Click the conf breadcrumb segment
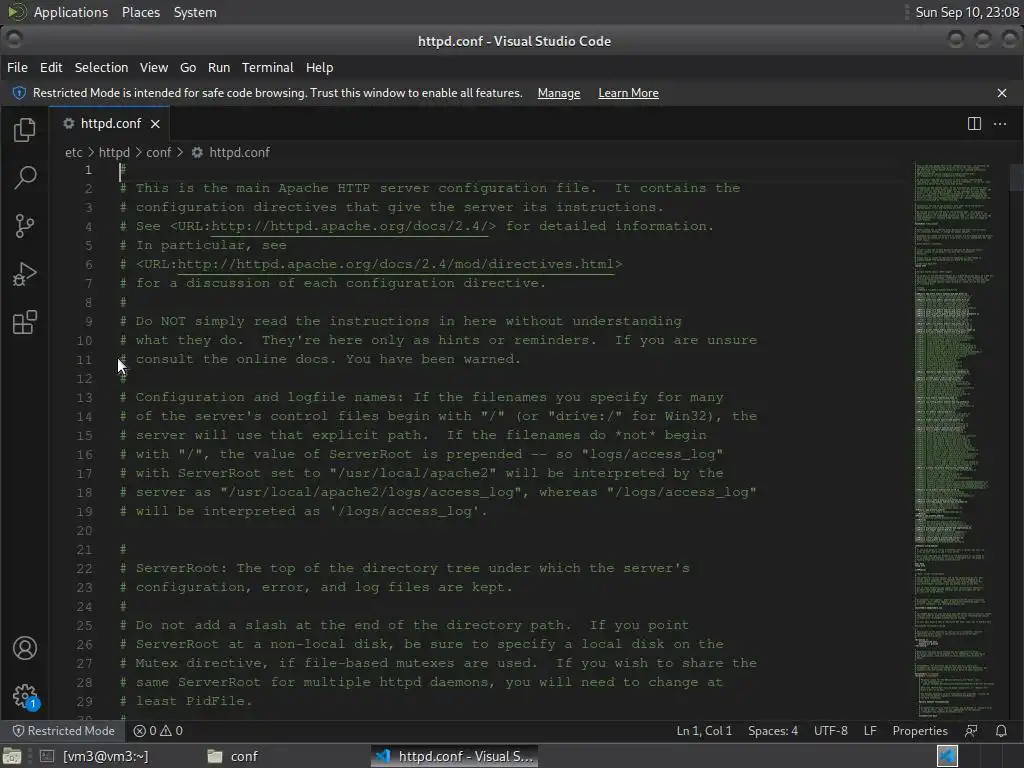Viewport: 1024px width, 768px height. tap(159, 152)
